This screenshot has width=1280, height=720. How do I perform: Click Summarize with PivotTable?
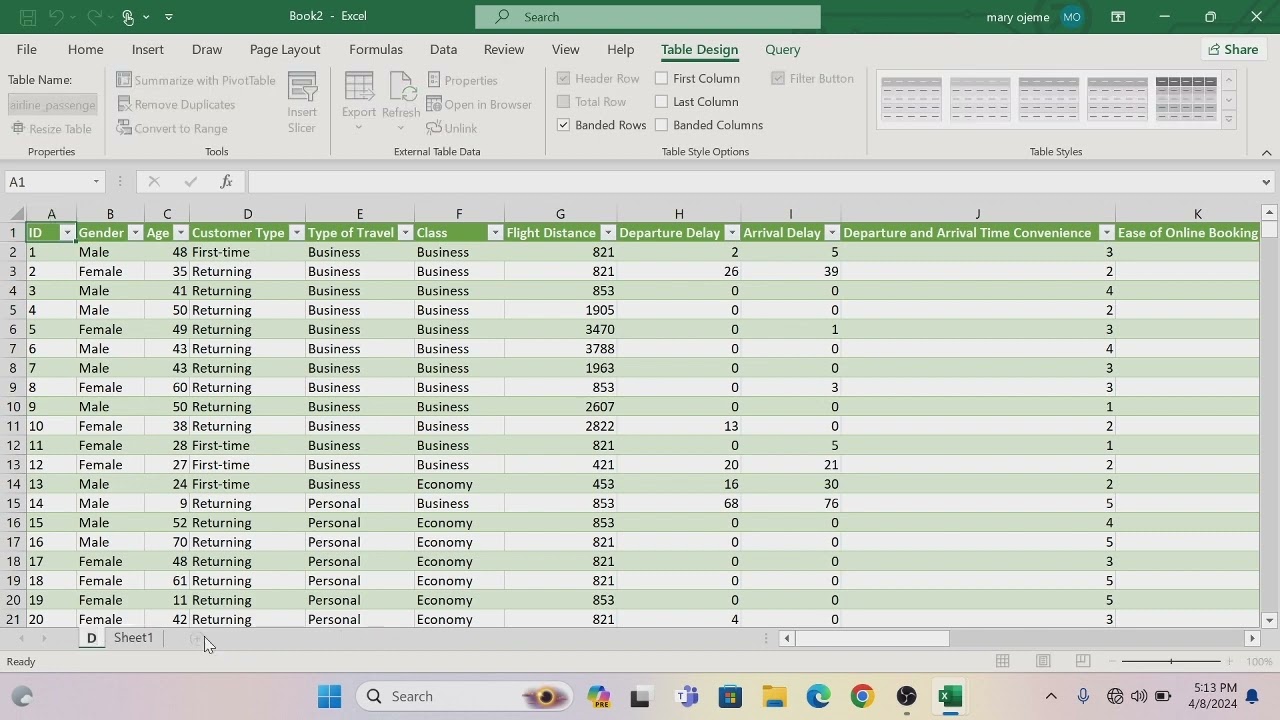coord(196,80)
